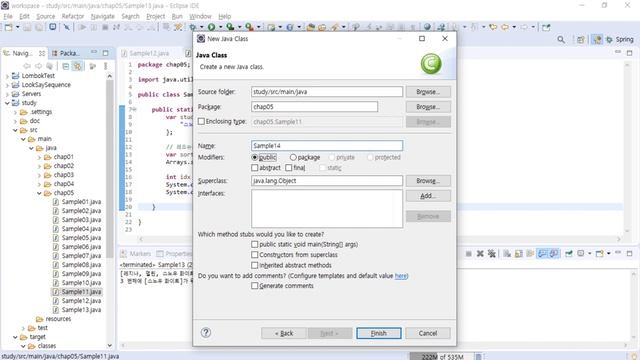Check the abstract modifier checkbox

[x=255, y=168]
